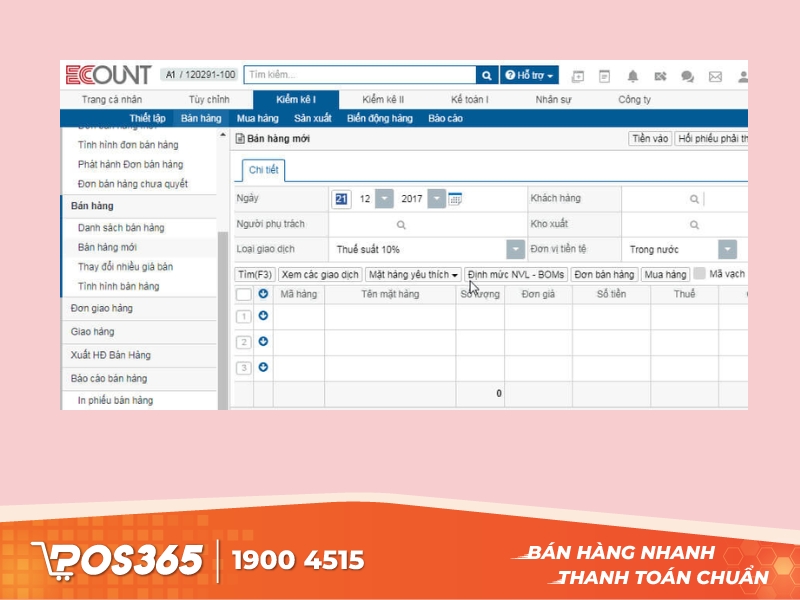800x600 pixels.
Task: Open the notifications bell icon
Action: [632, 75]
